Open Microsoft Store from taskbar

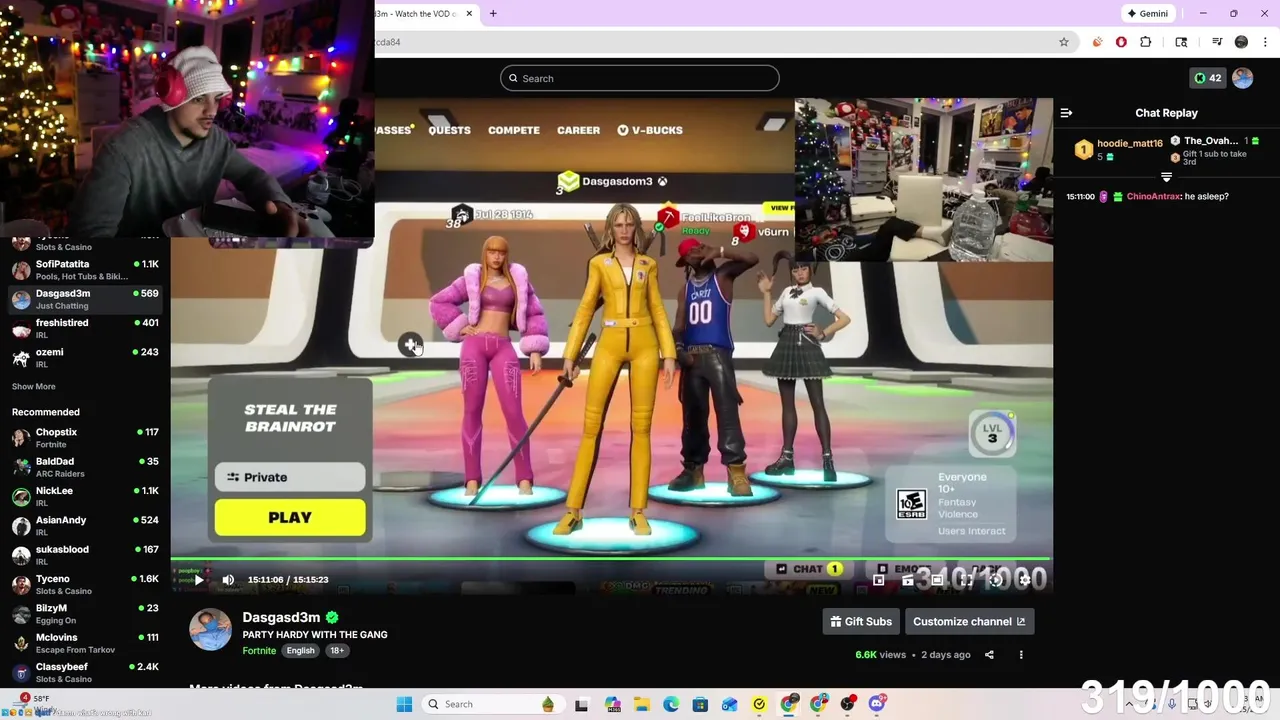[700, 704]
